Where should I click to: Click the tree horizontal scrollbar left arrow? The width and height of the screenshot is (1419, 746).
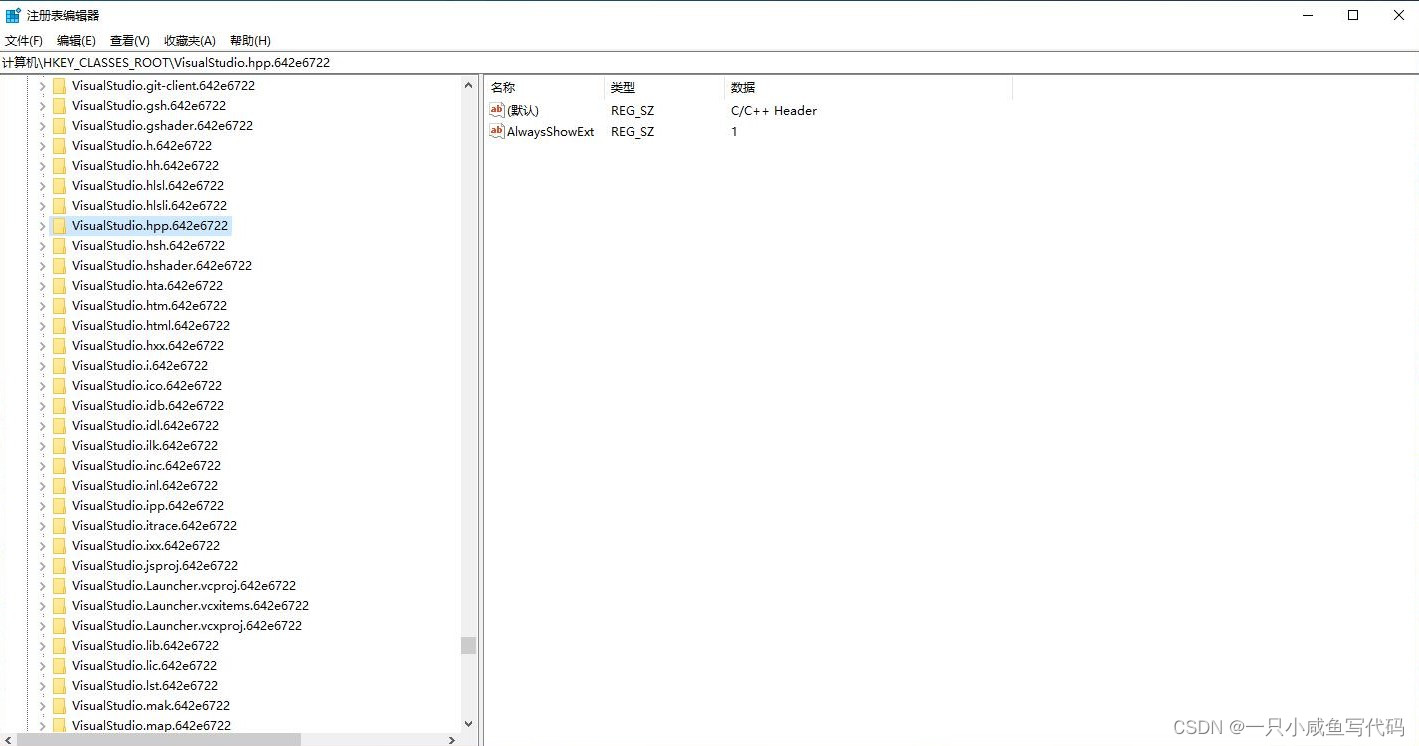click(x=9, y=740)
